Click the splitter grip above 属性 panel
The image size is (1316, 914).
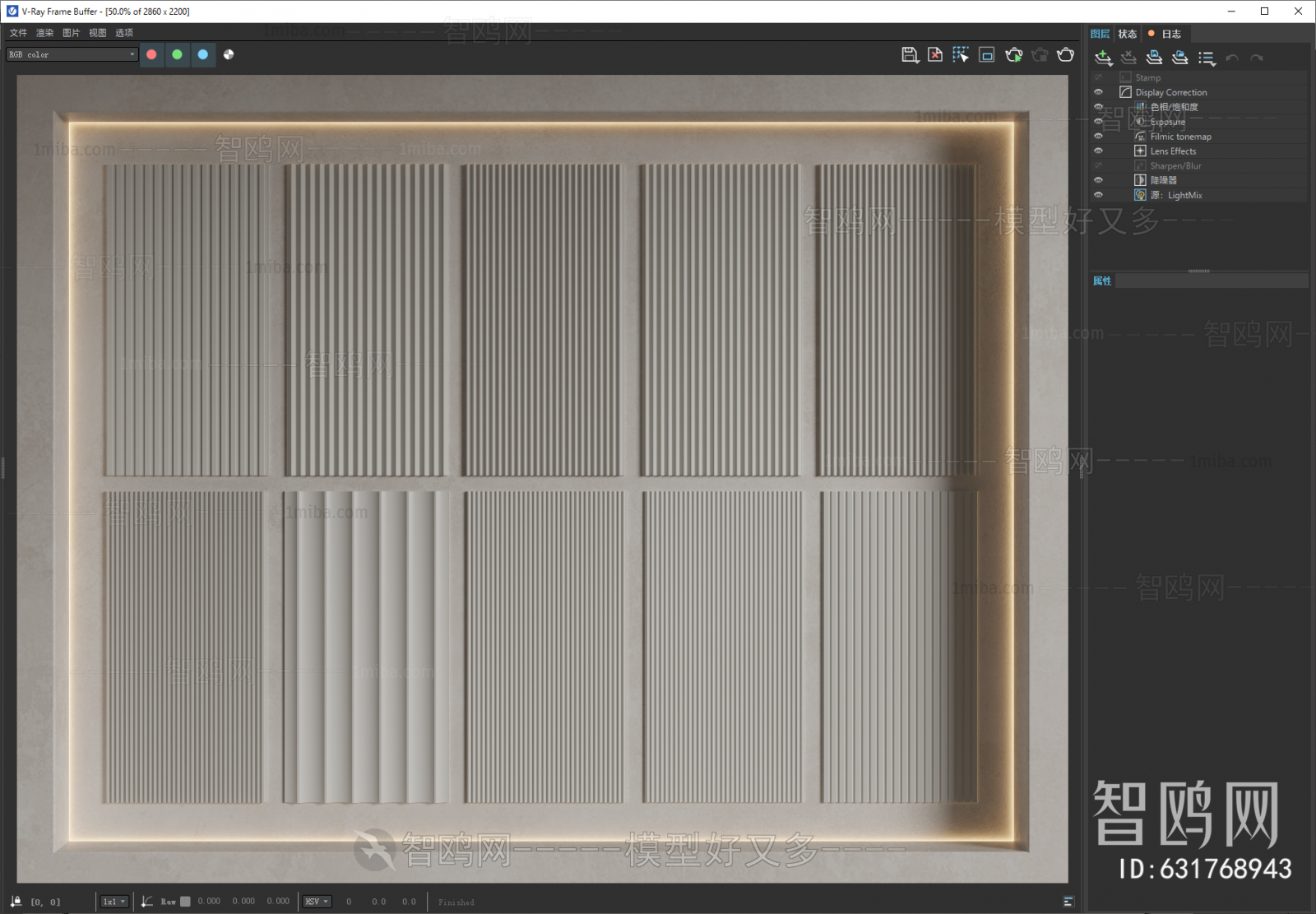[x=1198, y=271]
